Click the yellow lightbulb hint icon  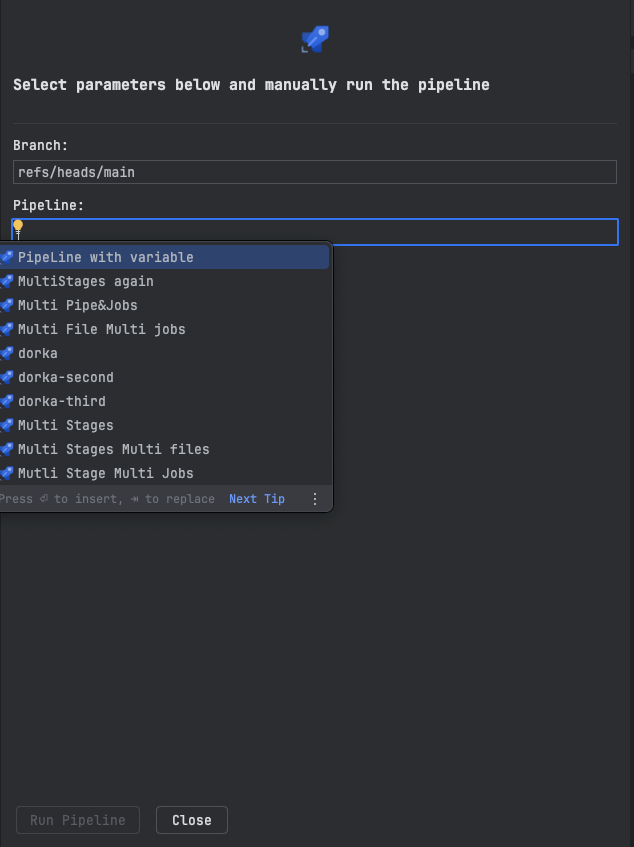pyautogui.click(x=18, y=226)
